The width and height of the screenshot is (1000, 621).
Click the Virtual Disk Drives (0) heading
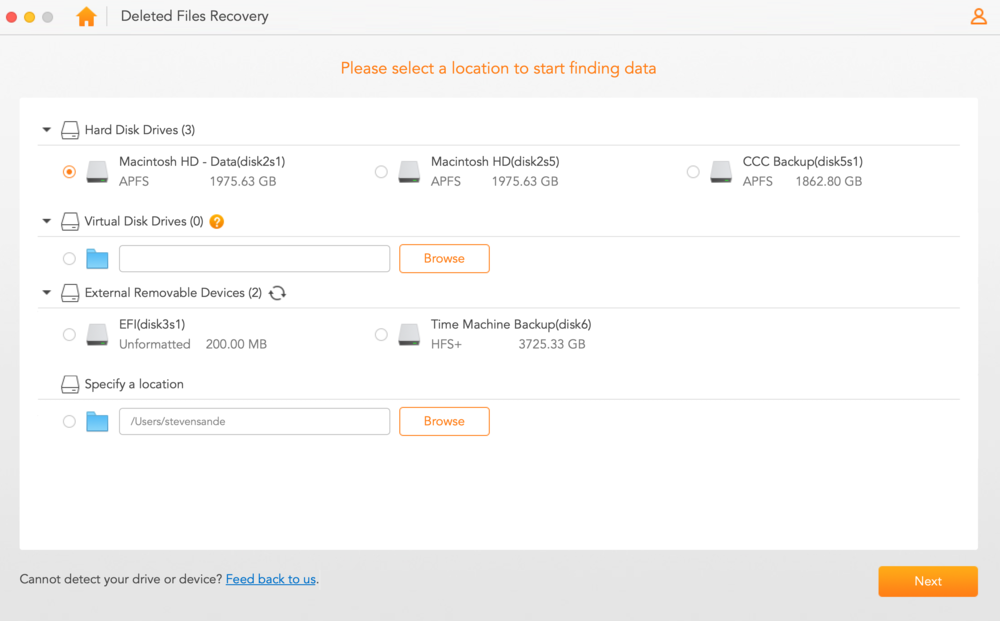[144, 221]
